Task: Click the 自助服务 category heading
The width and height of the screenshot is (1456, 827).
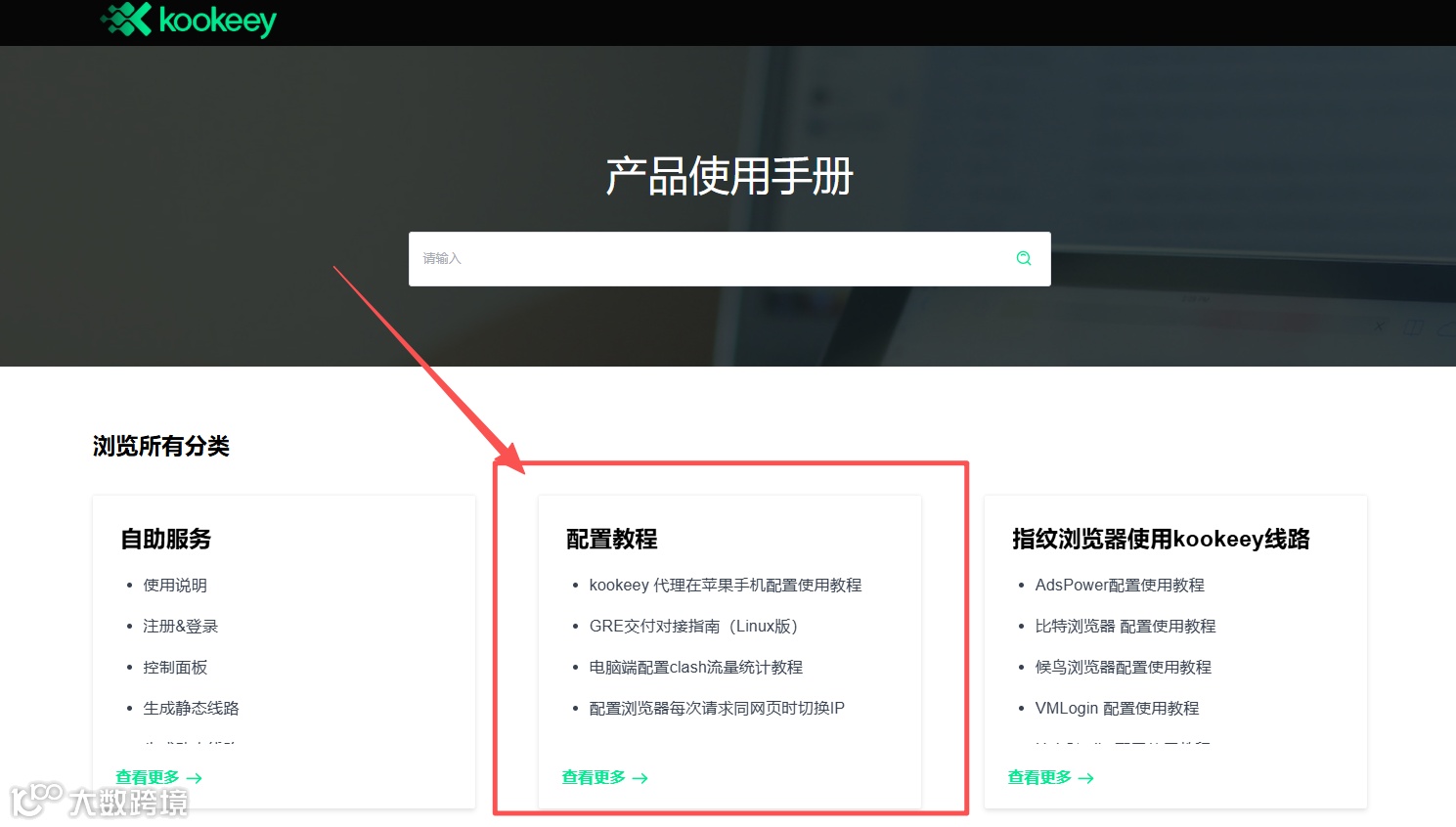Action: (166, 539)
